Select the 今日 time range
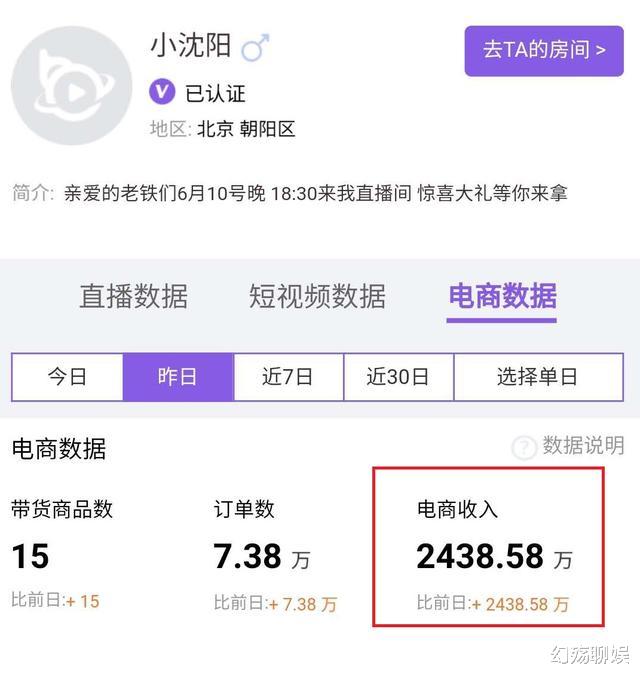 coord(67,377)
